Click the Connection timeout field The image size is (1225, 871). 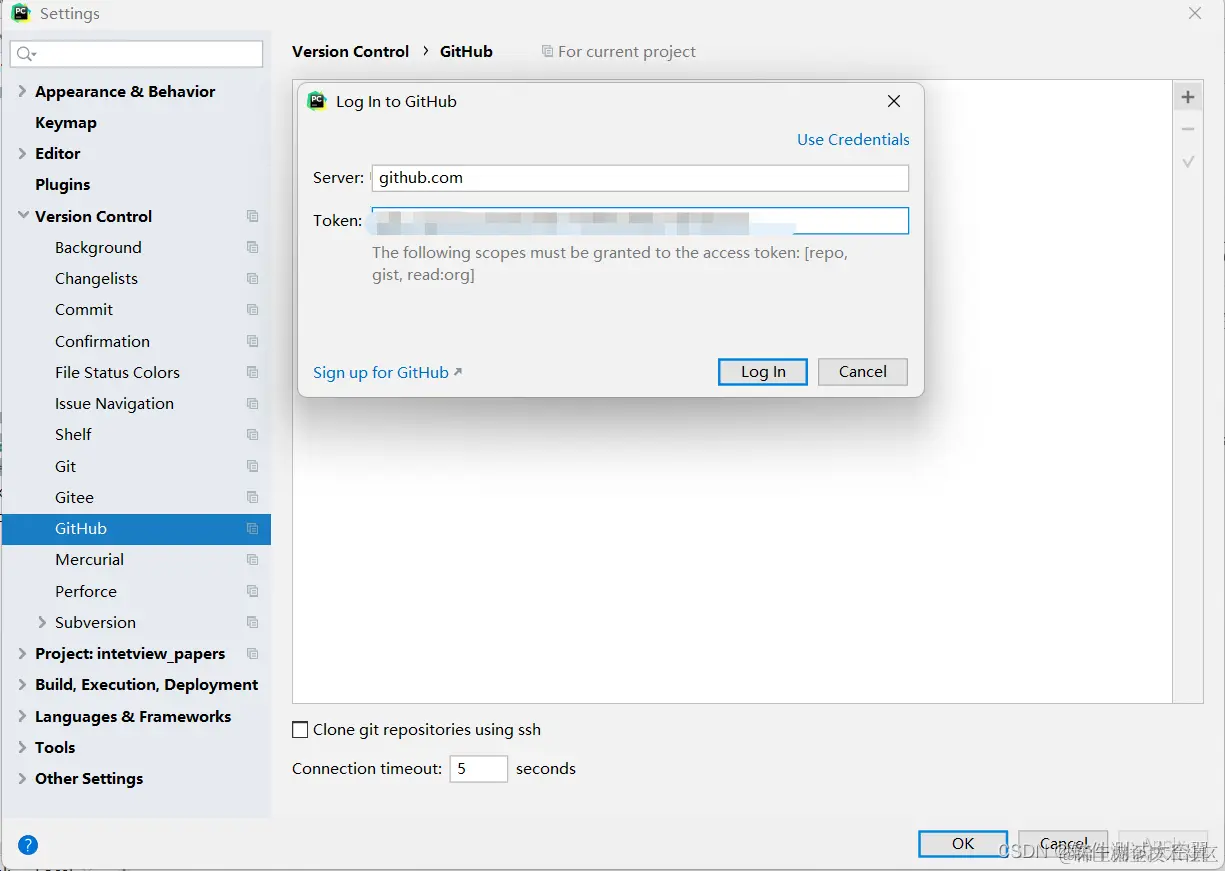[x=479, y=769]
